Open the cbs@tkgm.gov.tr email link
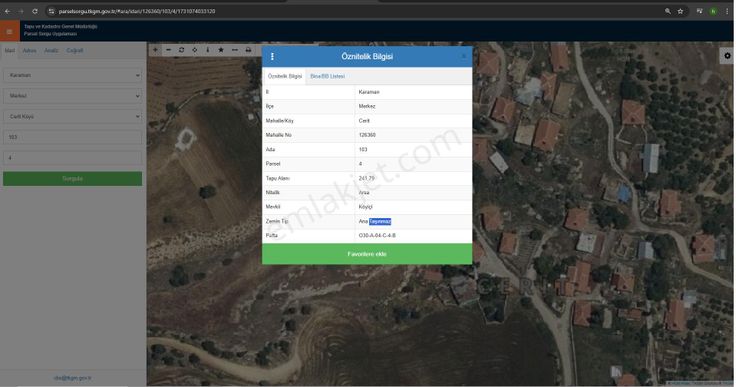The width and height of the screenshot is (736, 387). click(72, 378)
